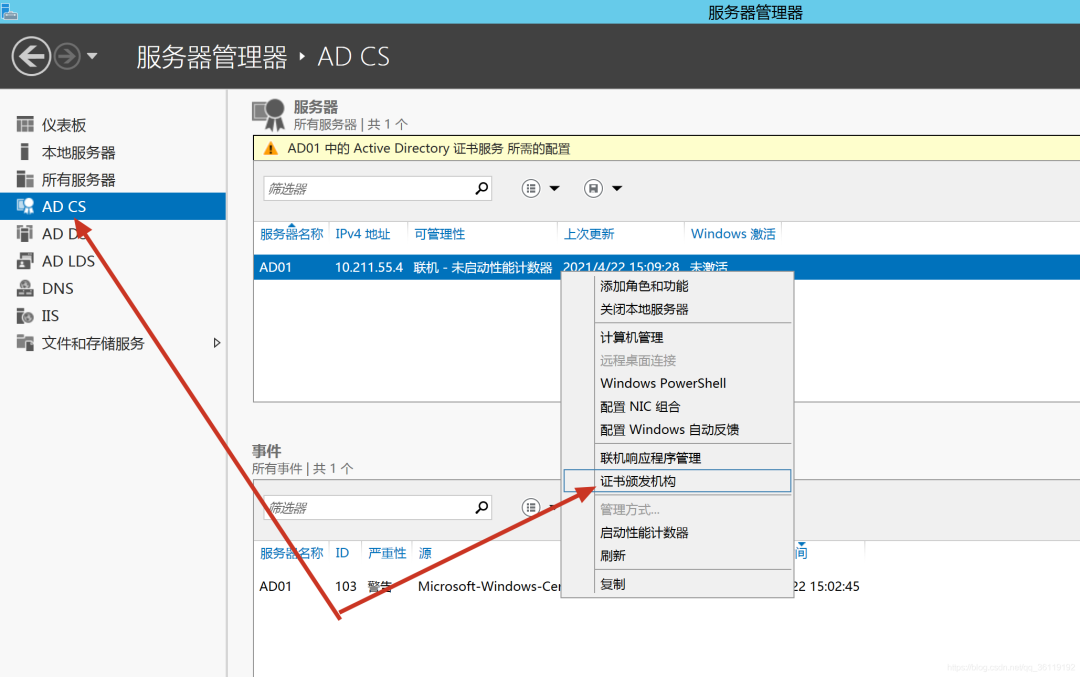This screenshot has height=677, width=1080.
Task: Select 添加角色和功能 in the context menu
Action: [x=644, y=286]
